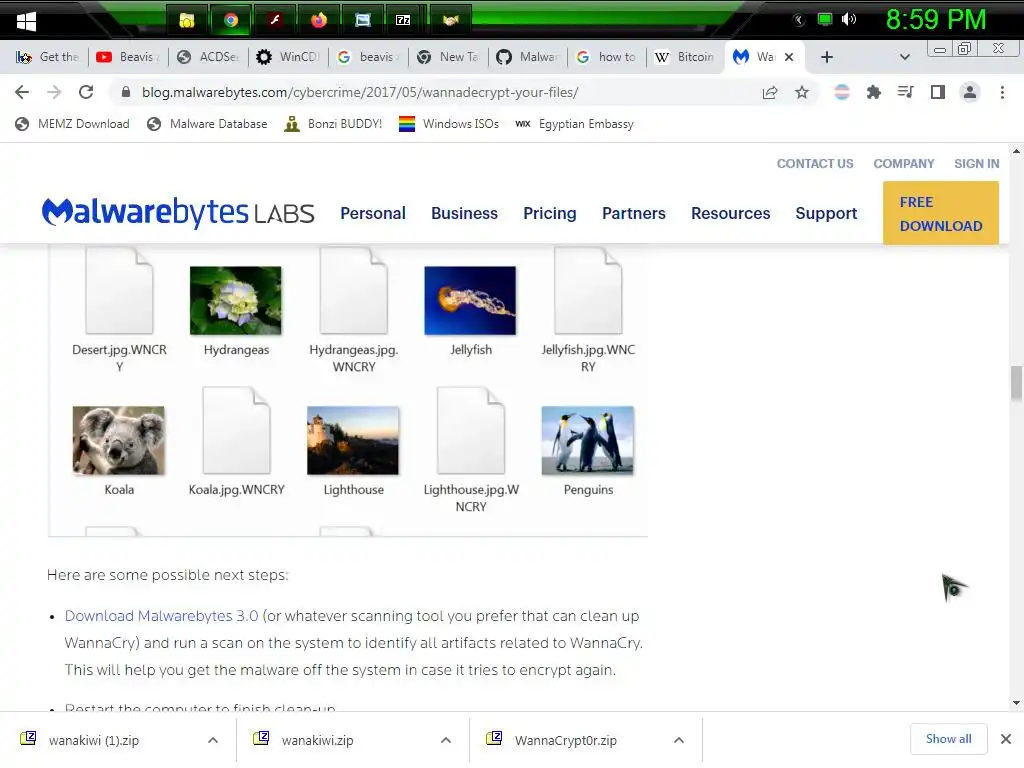This screenshot has height=768, width=1024.
Task: Open the Business navigation menu
Action: (x=464, y=213)
